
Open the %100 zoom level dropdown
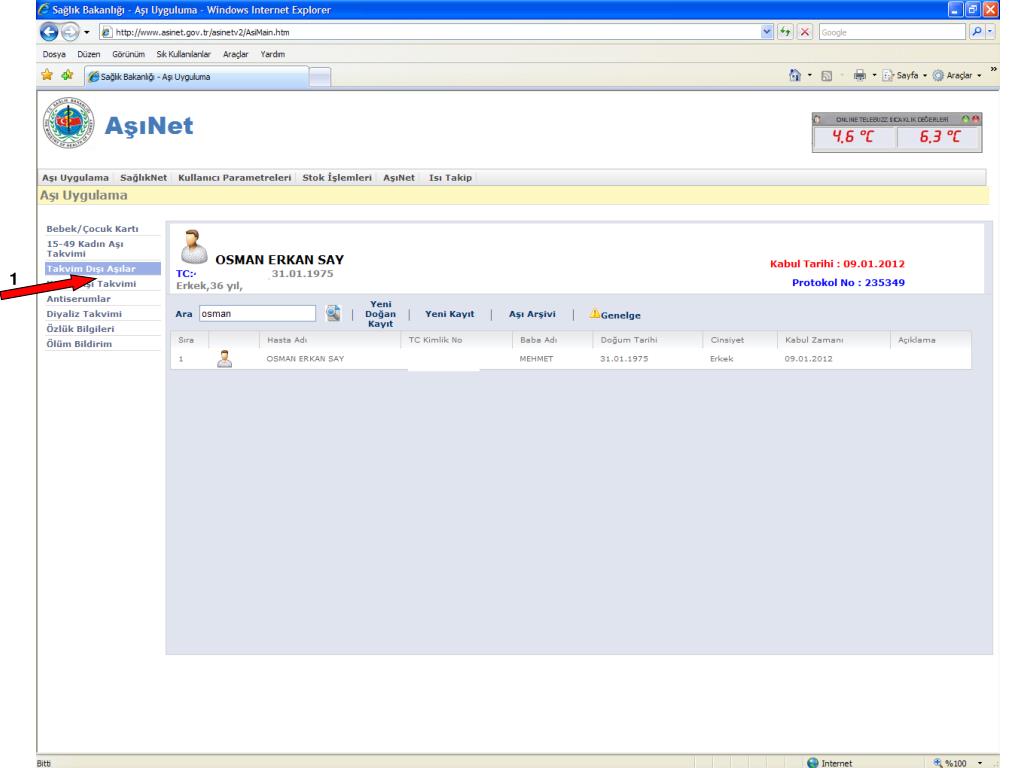pos(979,763)
